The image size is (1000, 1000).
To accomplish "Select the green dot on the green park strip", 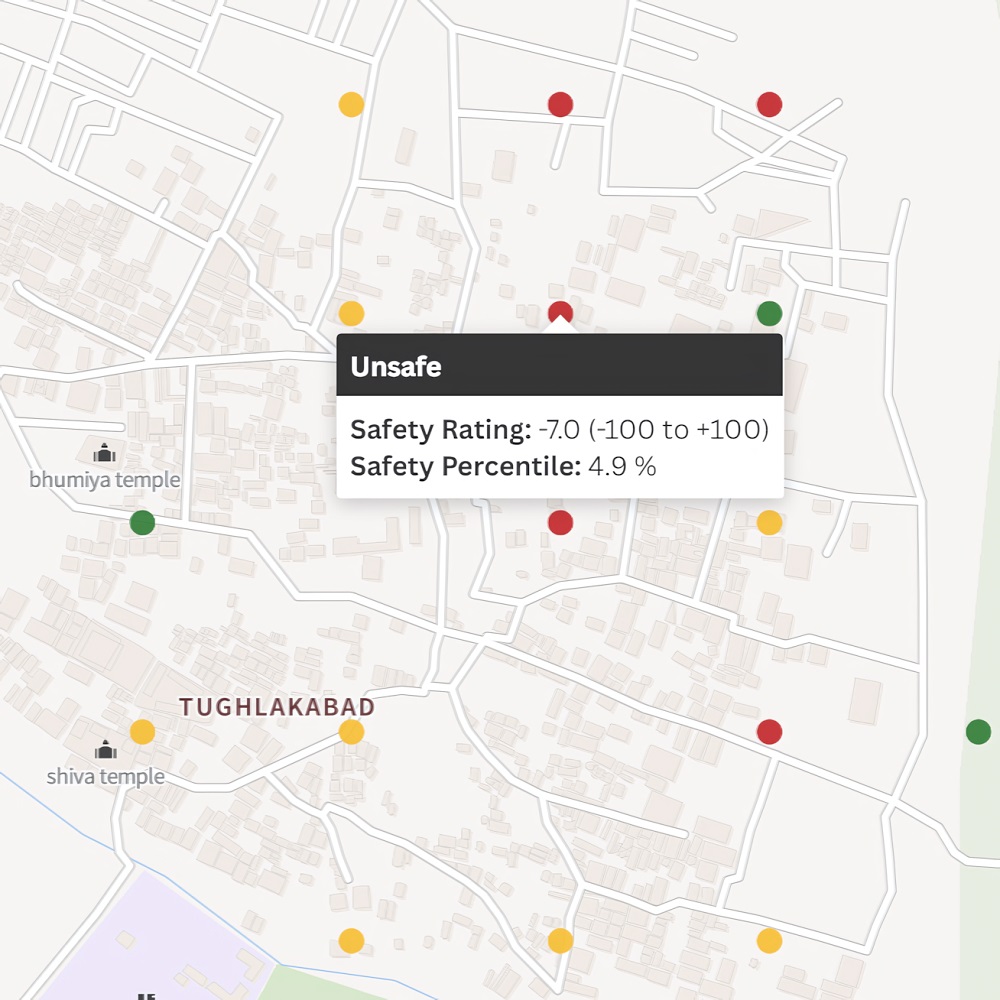I will click(x=979, y=732).
